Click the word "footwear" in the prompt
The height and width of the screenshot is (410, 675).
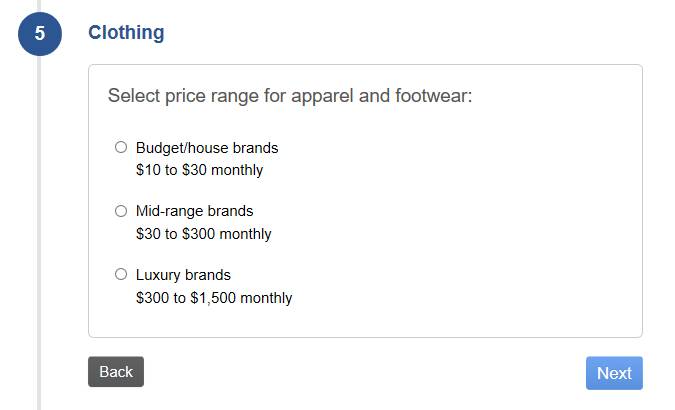(x=431, y=96)
